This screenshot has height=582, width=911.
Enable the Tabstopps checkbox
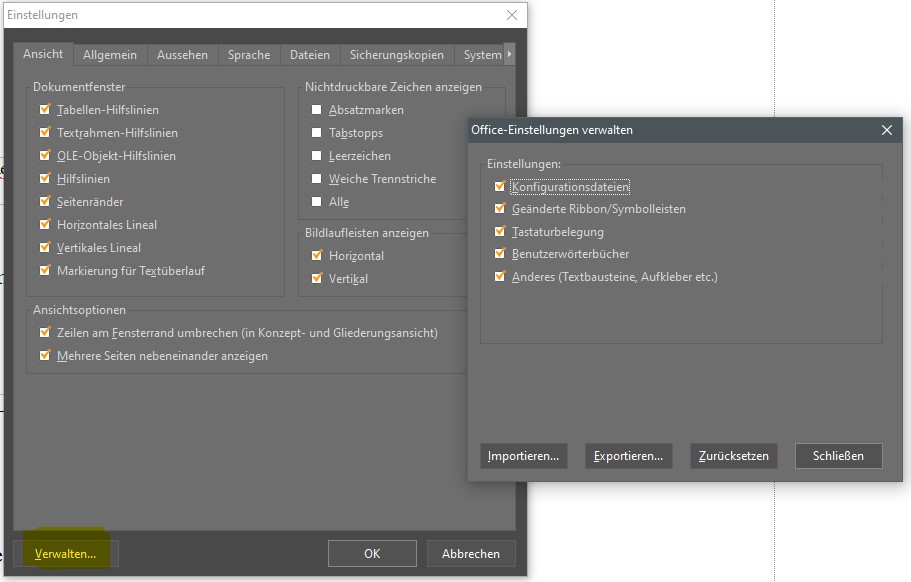point(317,133)
